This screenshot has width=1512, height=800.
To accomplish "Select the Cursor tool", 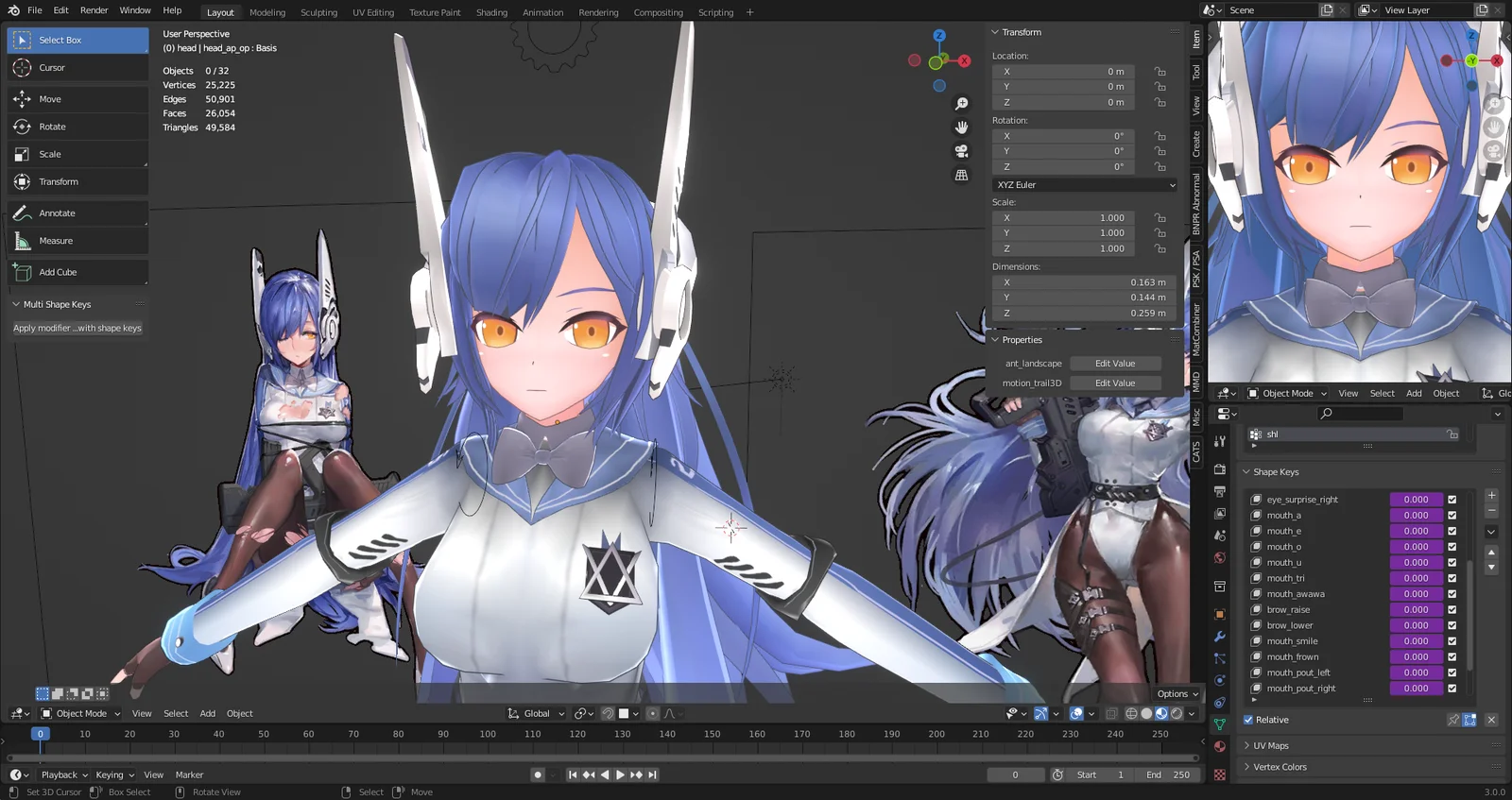I will [77, 68].
